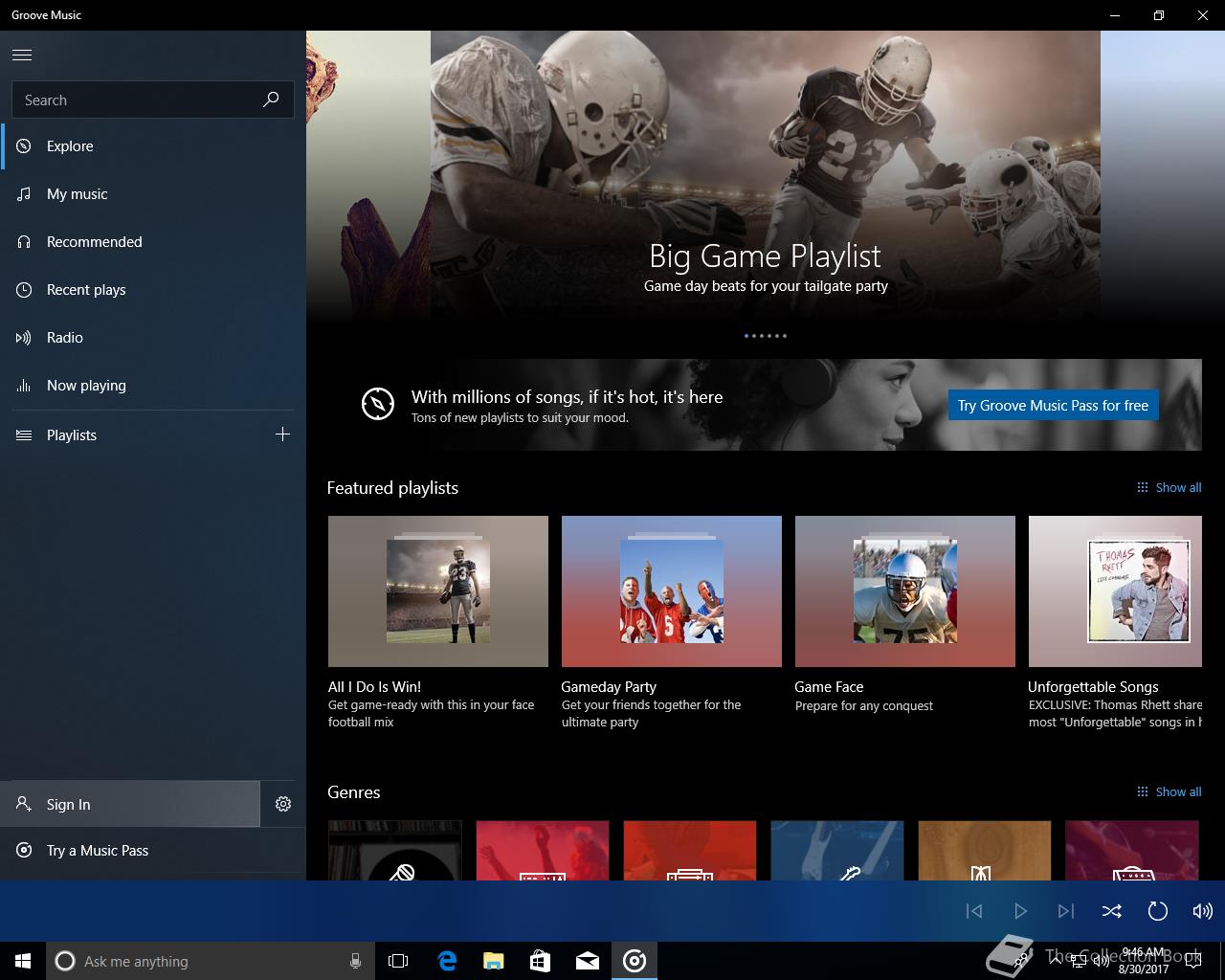Screen dimensions: 1225x980
Task: Open the Explore section
Action: [x=153, y=146]
